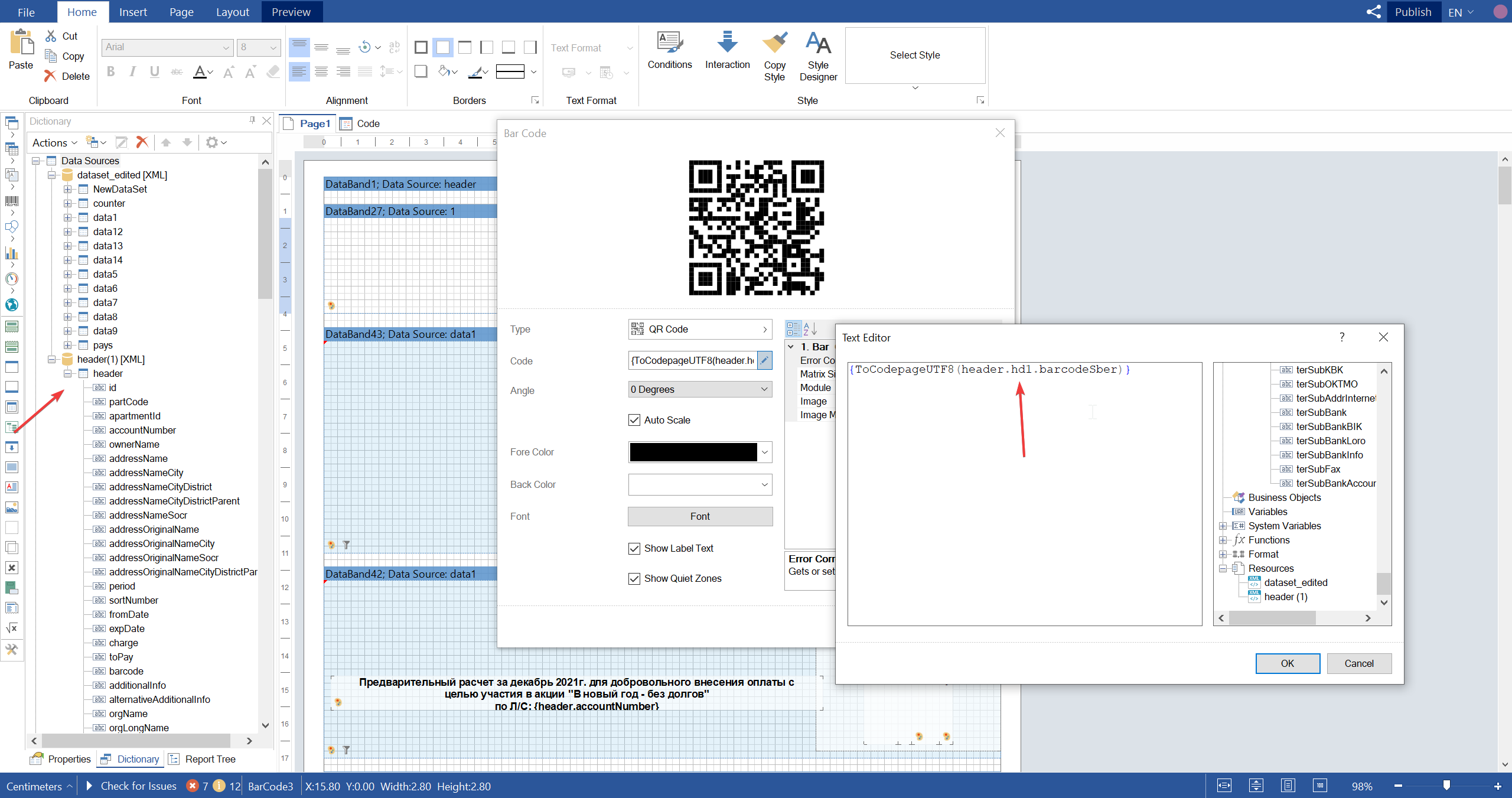Toggle the Auto Scale checkbox in Bar Code
Screen dimensions: 1512x798
pos(633,419)
